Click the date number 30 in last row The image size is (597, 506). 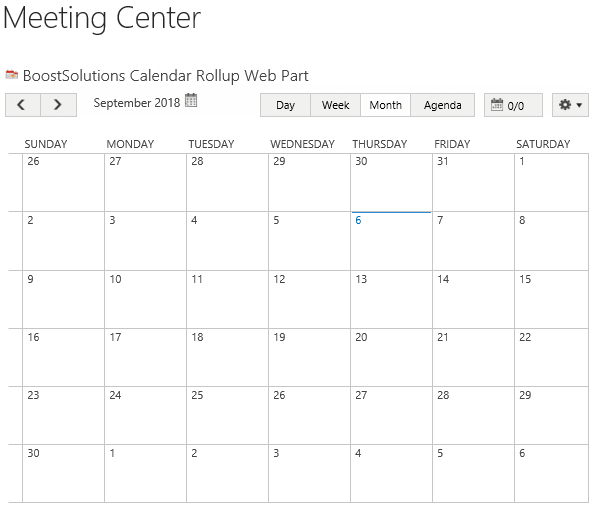point(34,453)
